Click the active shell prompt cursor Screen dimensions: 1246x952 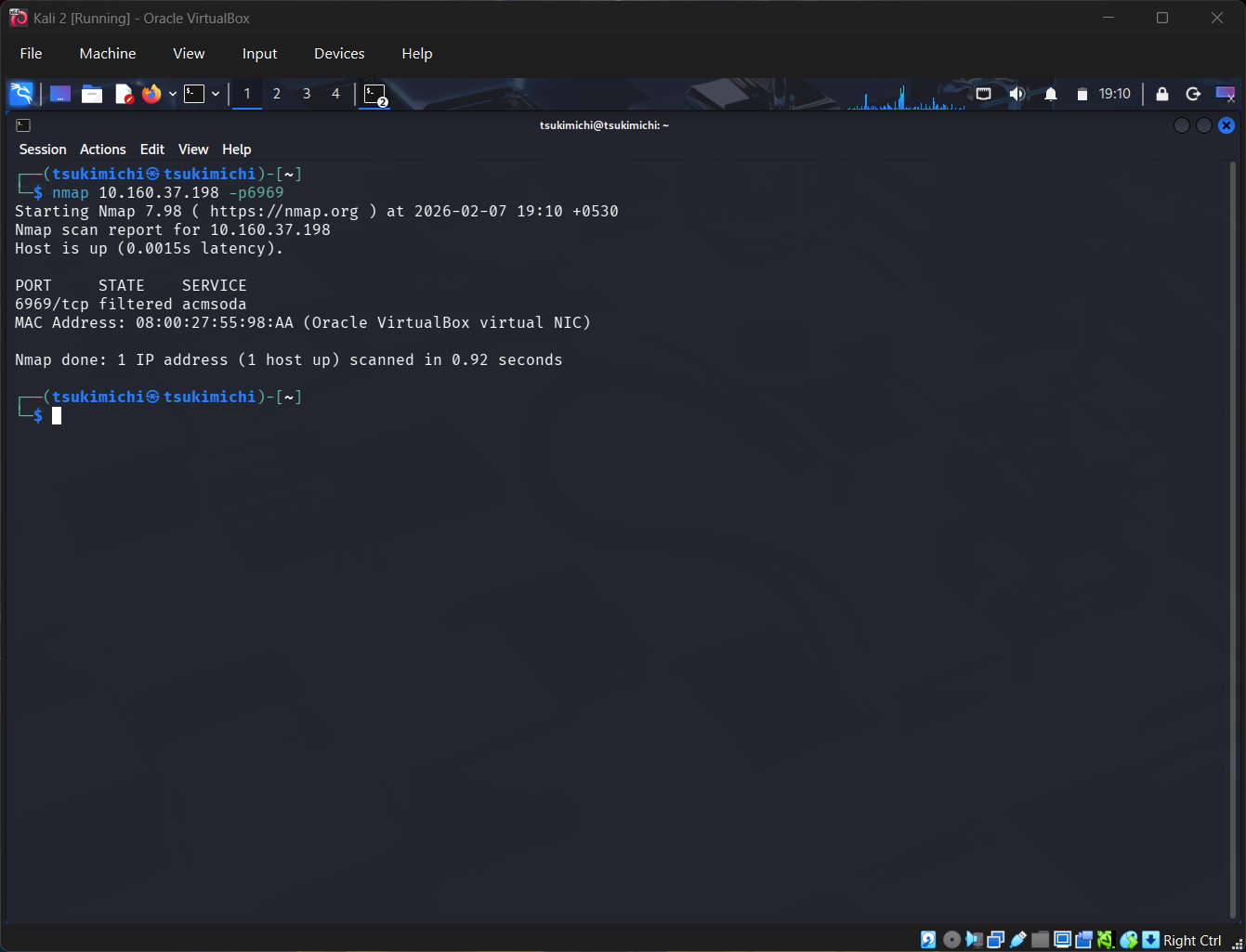(x=57, y=415)
